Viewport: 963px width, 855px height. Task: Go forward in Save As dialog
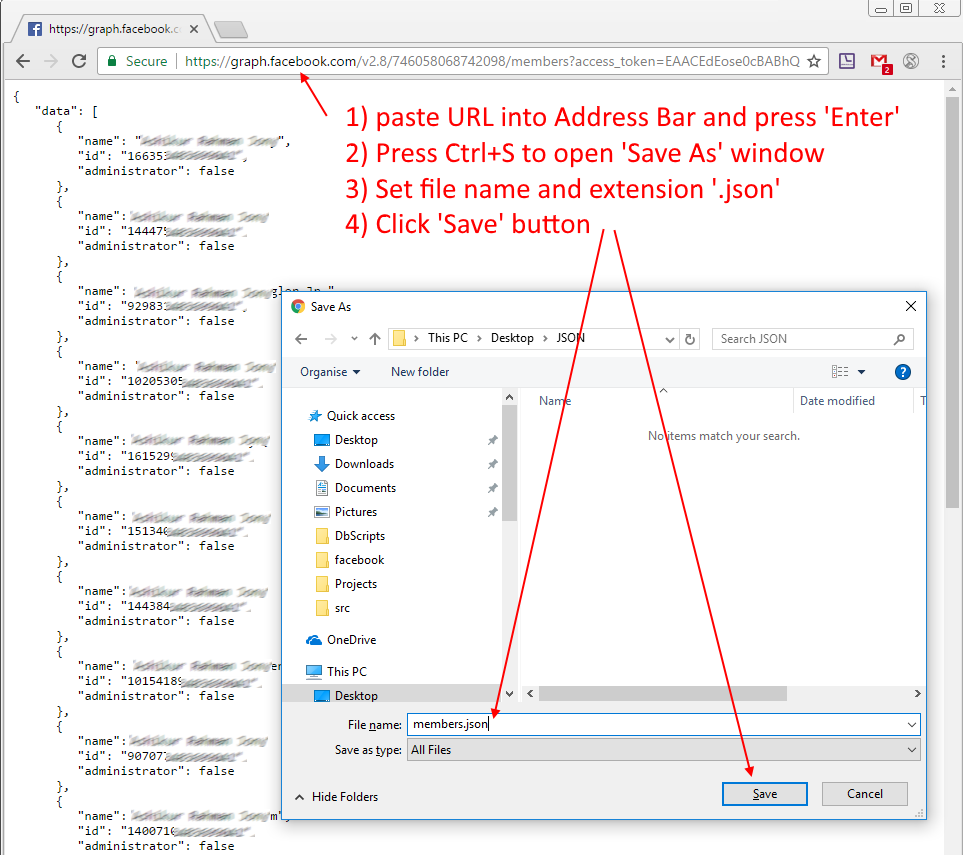click(x=330, y=339)
